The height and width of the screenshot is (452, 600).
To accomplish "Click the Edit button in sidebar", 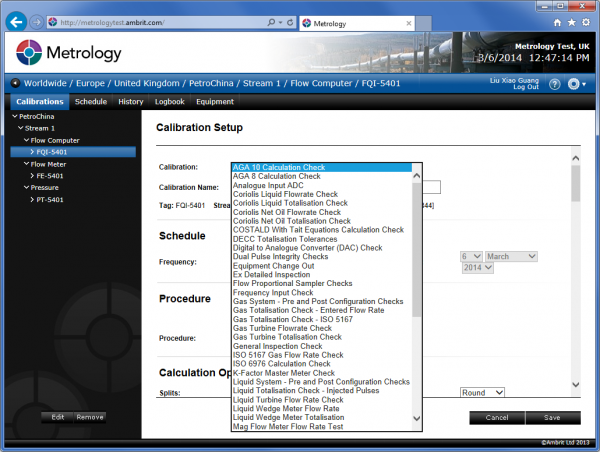I will [x=57, y=417].
